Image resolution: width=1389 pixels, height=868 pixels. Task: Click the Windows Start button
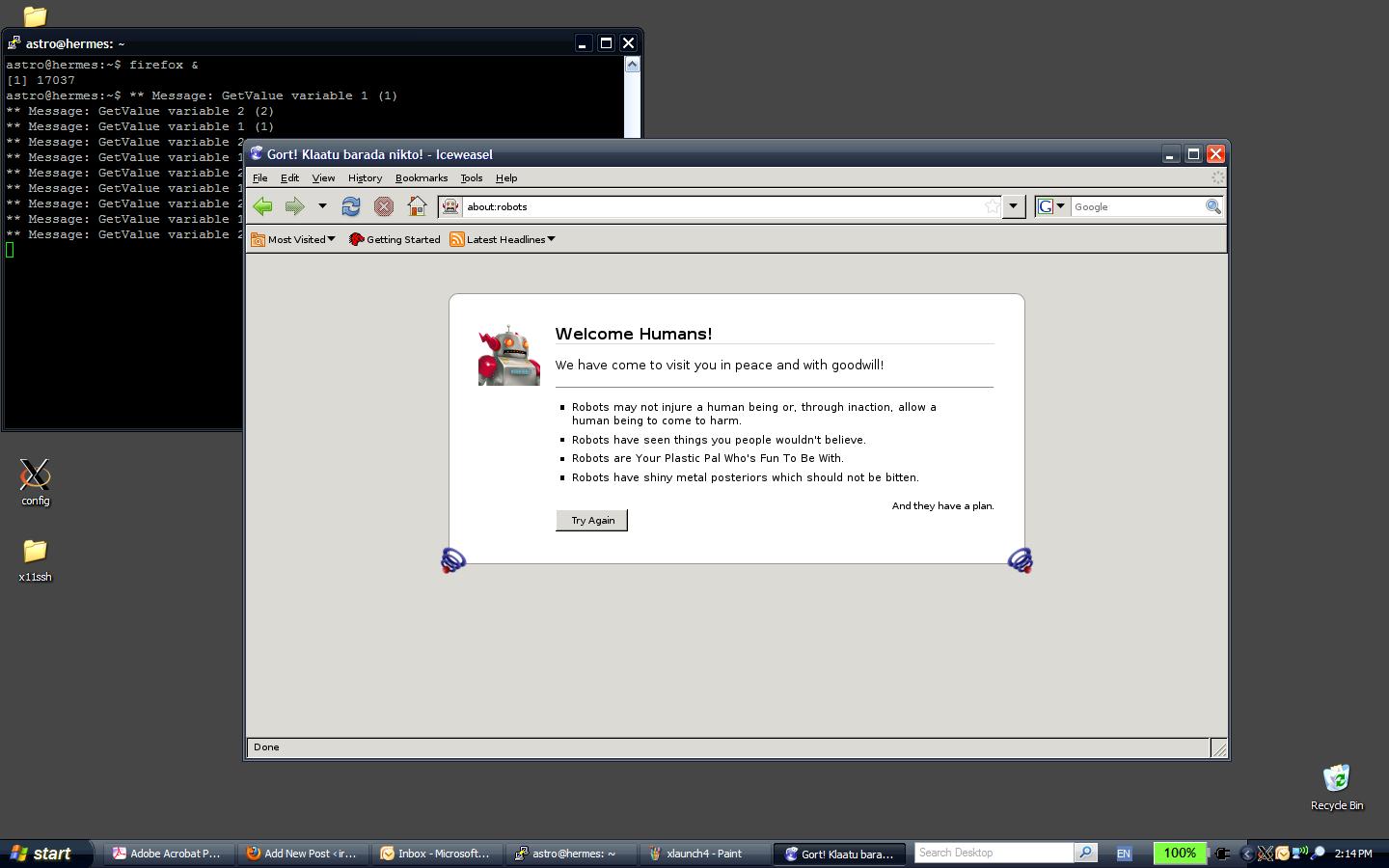click(x=42, y=854)
